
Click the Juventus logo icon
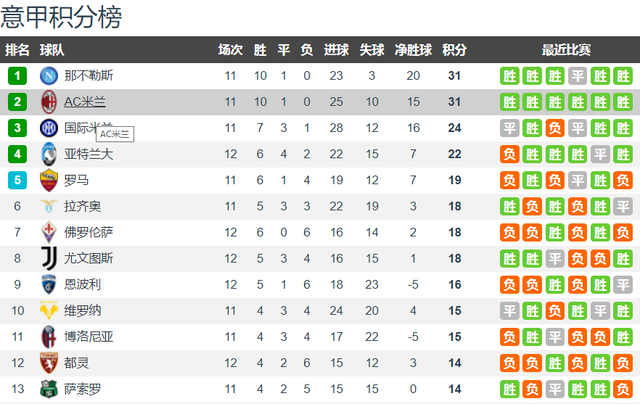49,258
